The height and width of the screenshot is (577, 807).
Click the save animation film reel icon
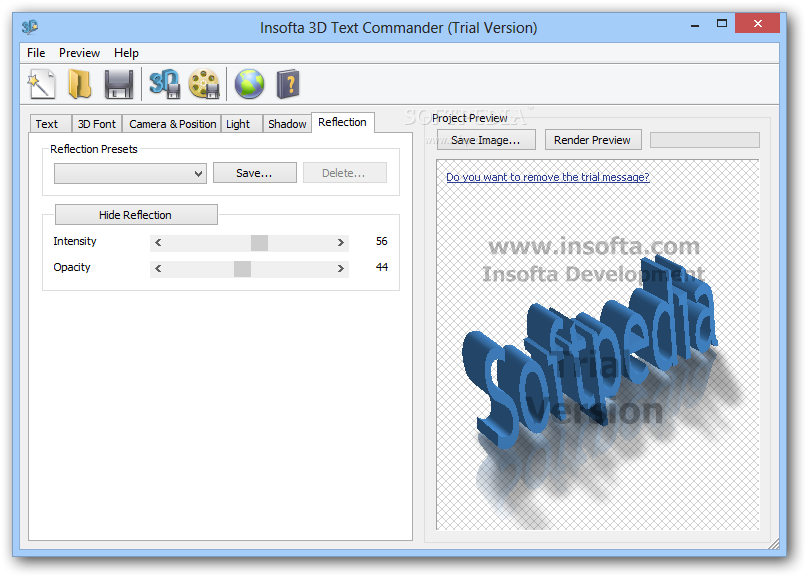coord(204,84)
